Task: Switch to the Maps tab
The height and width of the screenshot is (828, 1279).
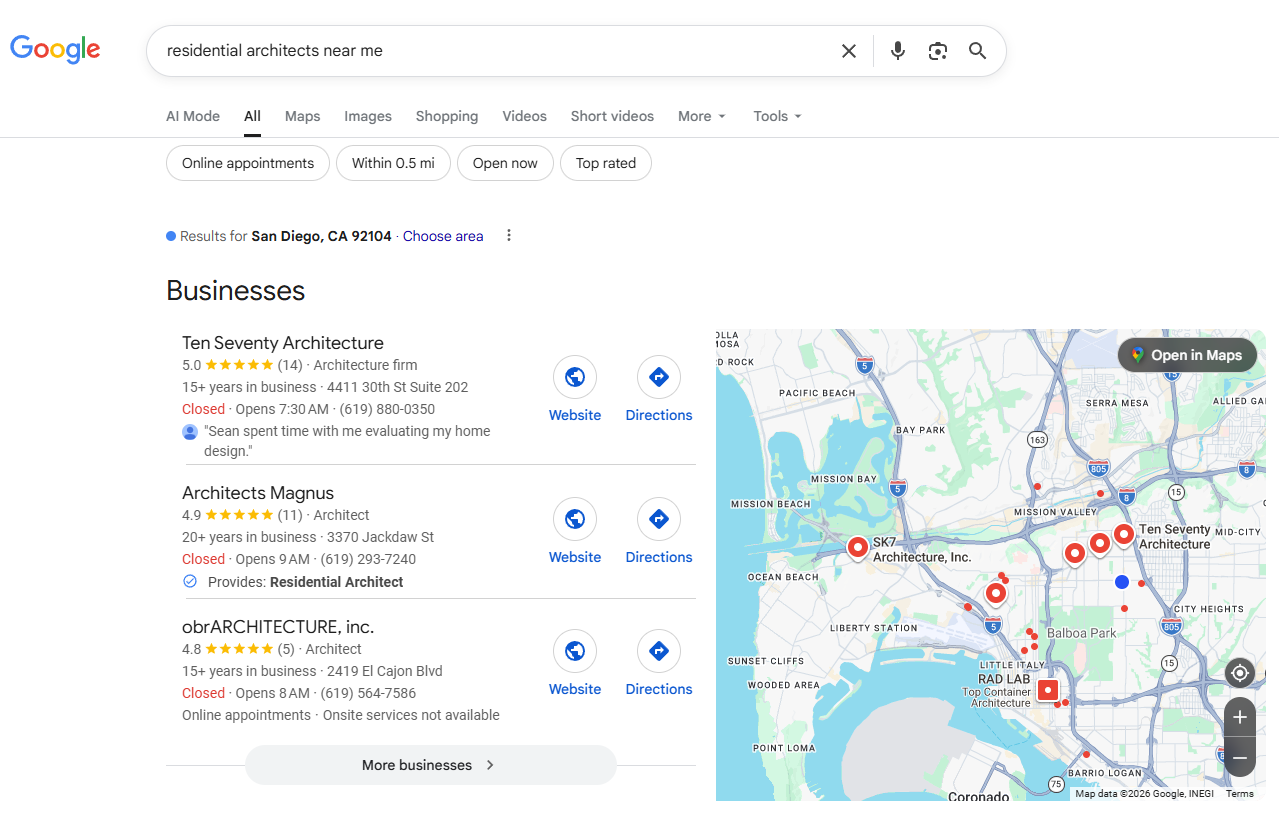Action: tap(302, 116)
